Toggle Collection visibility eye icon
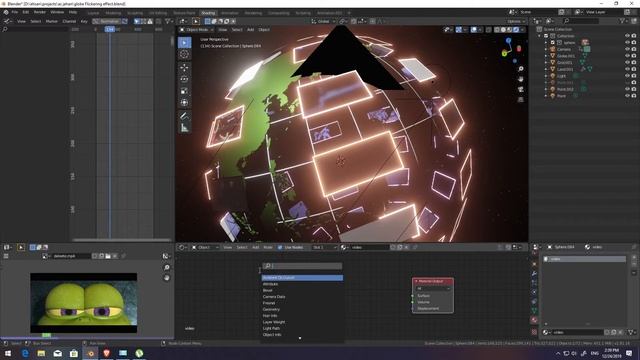Viewport: 640px width, 360px height. coord(627,36)
